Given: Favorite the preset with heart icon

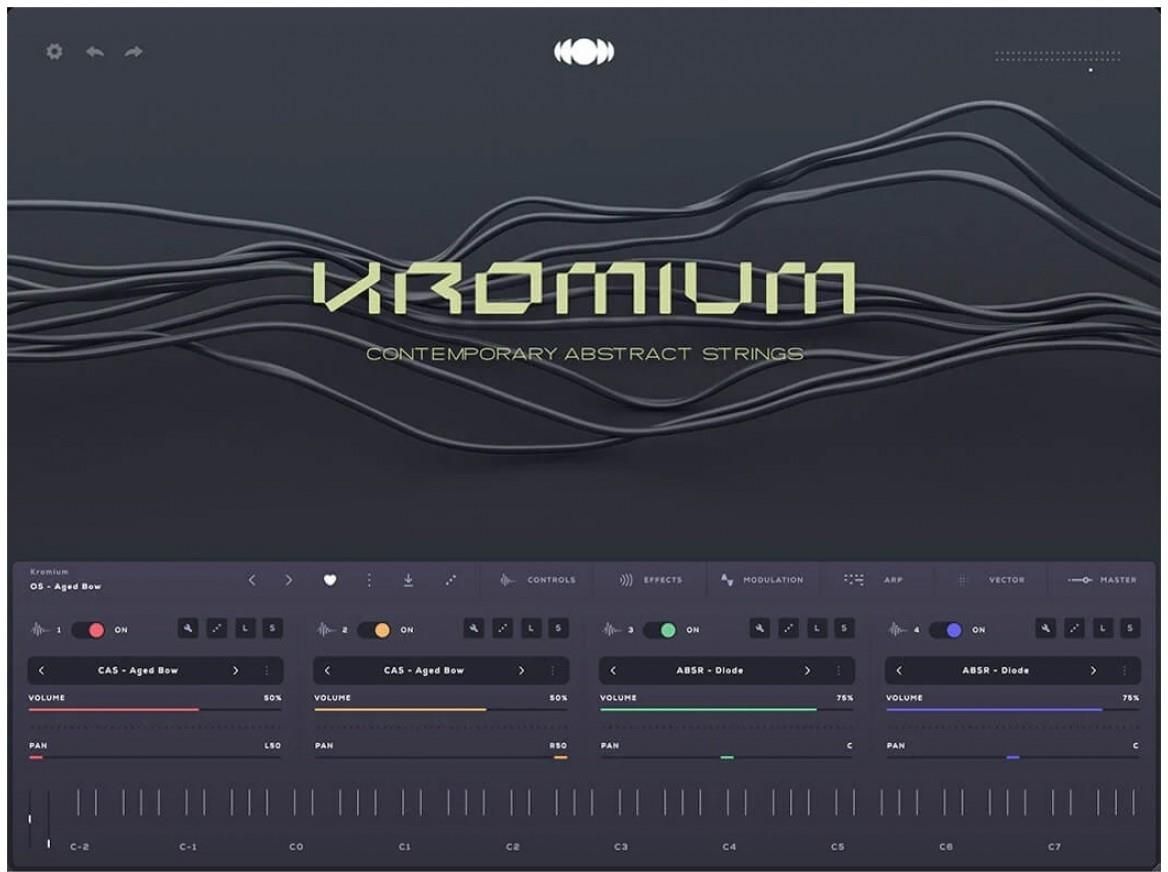Looking at the screenshot, I should pos(330,580).
